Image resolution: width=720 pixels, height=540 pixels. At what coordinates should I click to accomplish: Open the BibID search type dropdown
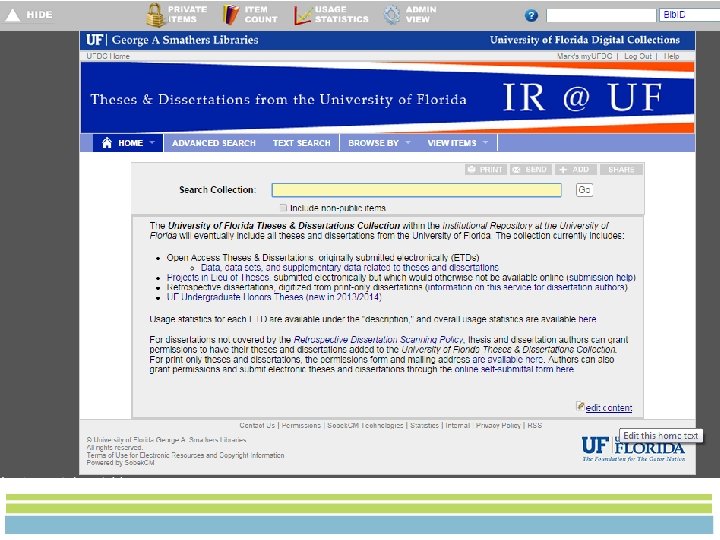(689, 15)
